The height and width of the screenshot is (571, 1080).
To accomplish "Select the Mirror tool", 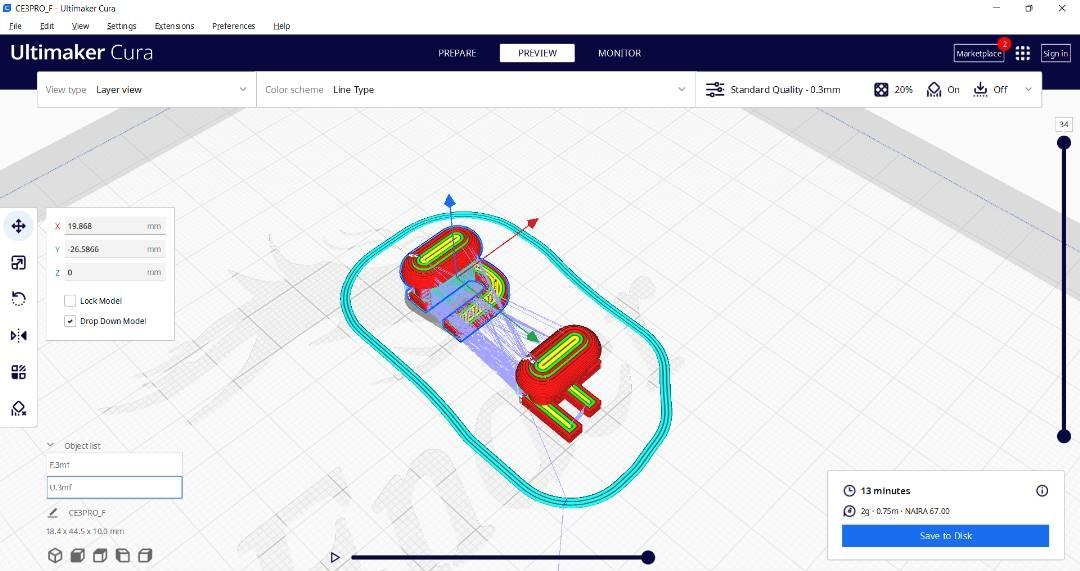I will click(x=19, y=335).
